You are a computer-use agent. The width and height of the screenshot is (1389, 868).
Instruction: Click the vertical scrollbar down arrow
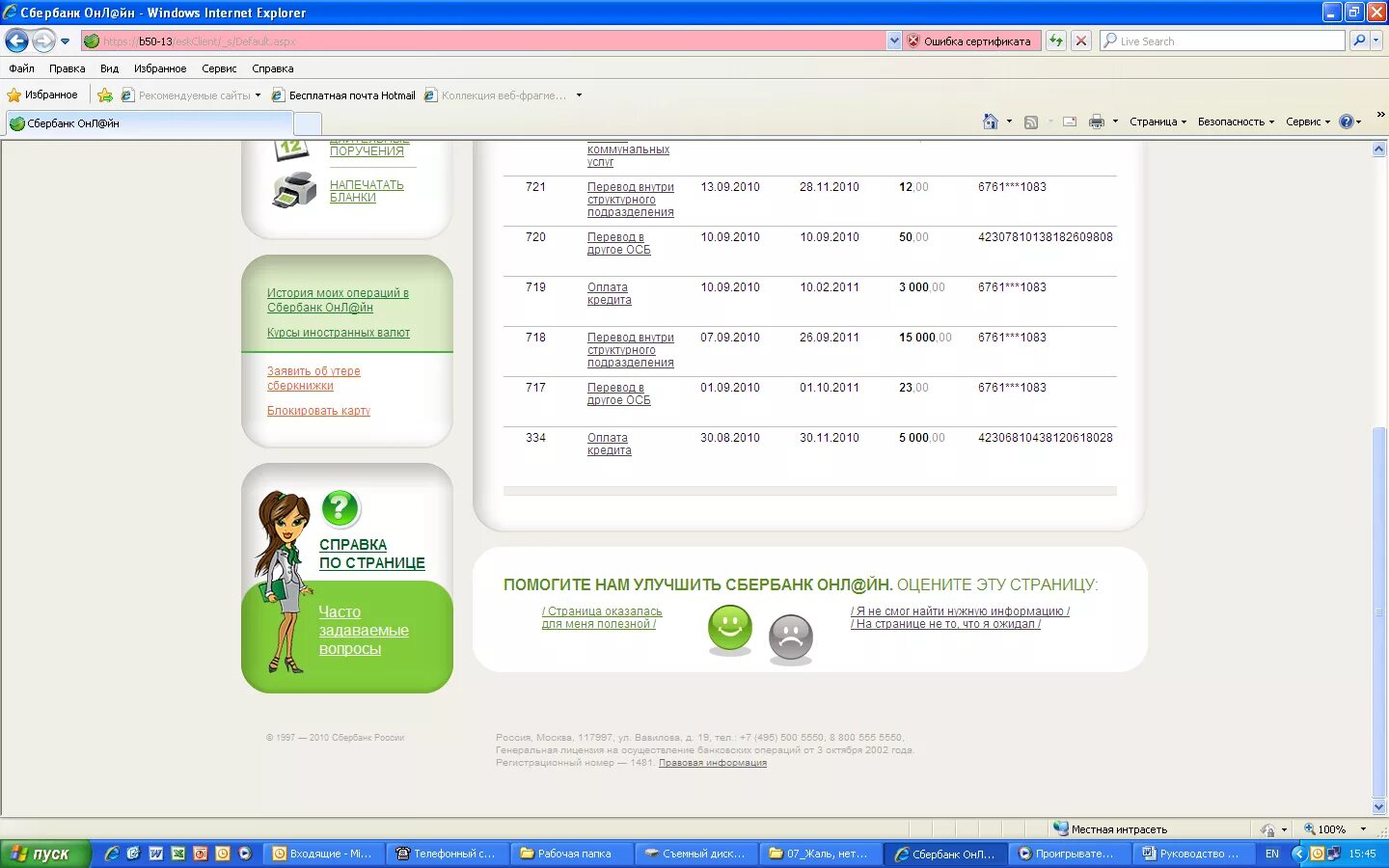point(1379,807)
